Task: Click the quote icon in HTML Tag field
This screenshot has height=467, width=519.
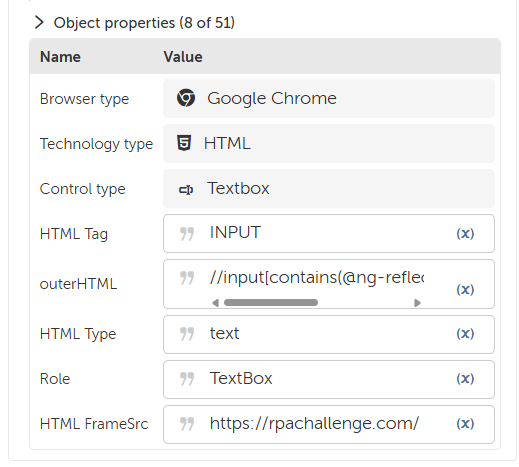Action: point(187,234)
